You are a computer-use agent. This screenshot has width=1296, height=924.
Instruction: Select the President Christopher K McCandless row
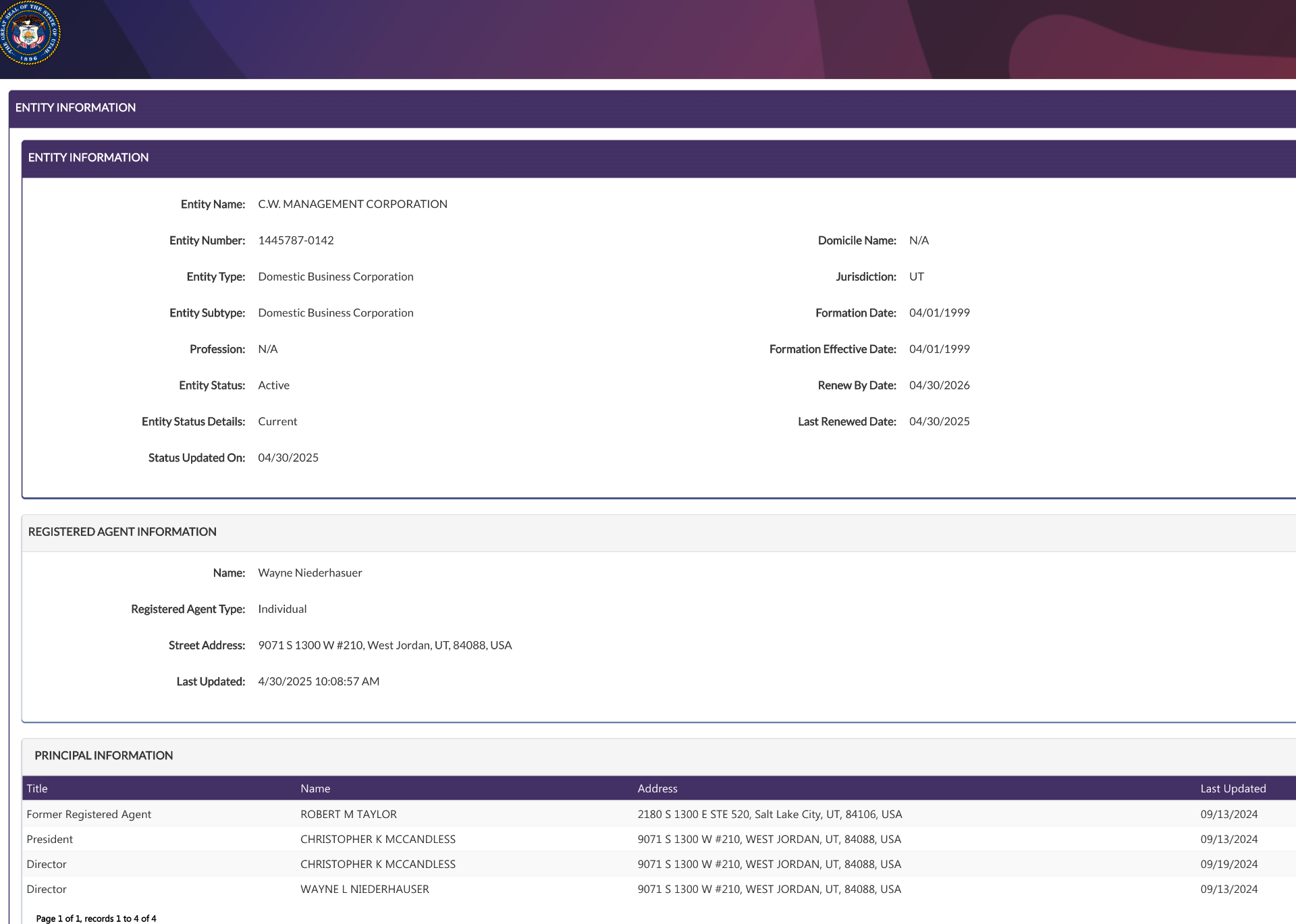(377, 839)
